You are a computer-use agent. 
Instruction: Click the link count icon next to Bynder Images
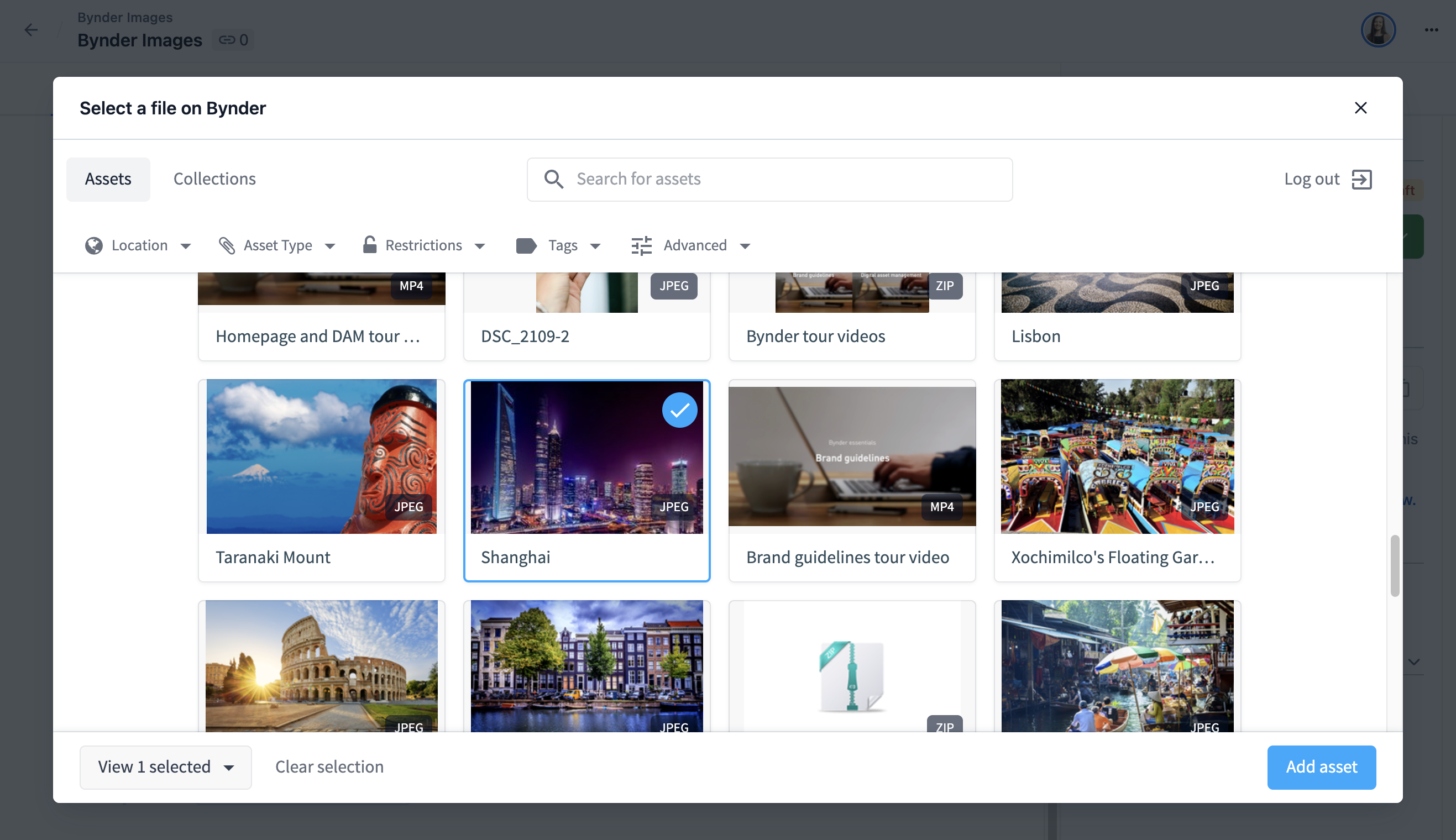[226, 40]
